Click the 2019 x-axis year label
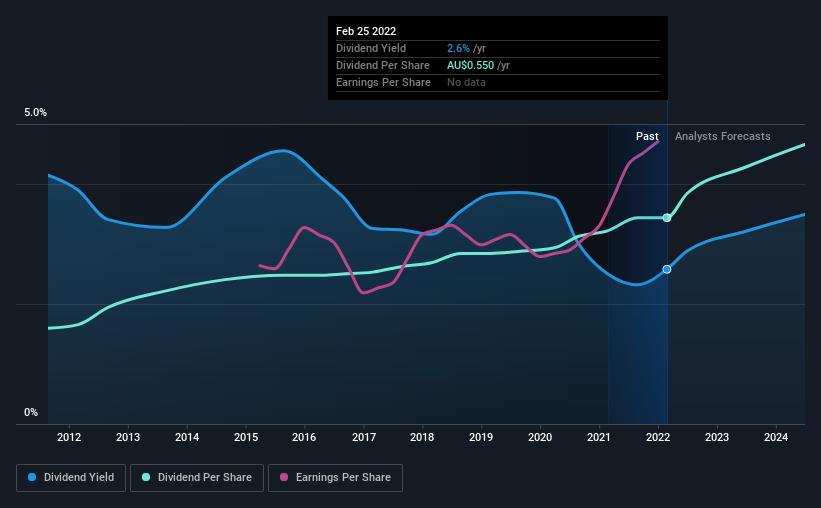 [481, 437]
